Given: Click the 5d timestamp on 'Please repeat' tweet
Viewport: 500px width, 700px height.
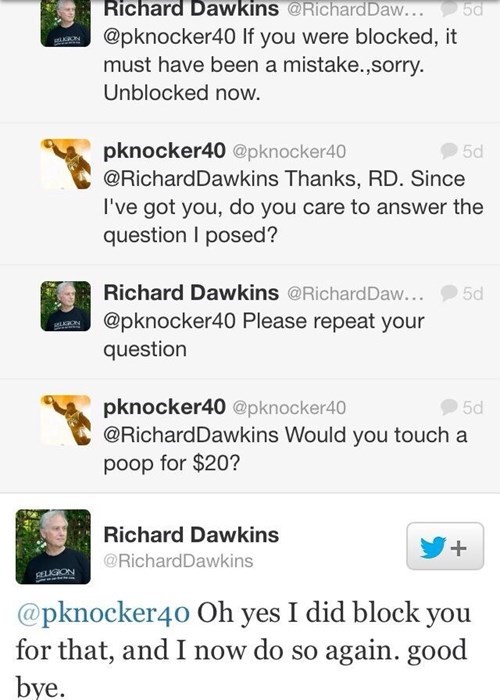Looking at the screenshot, I should pos(473,293).
